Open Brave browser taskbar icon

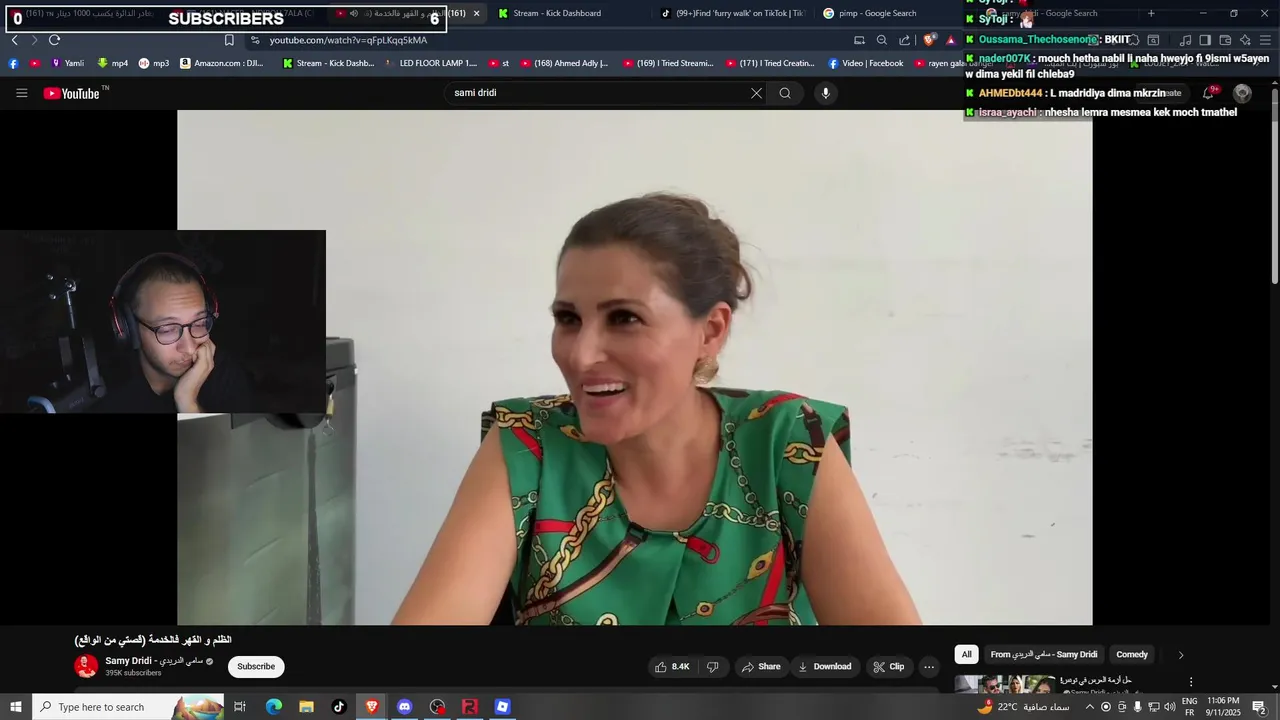[x=372, y=707]
